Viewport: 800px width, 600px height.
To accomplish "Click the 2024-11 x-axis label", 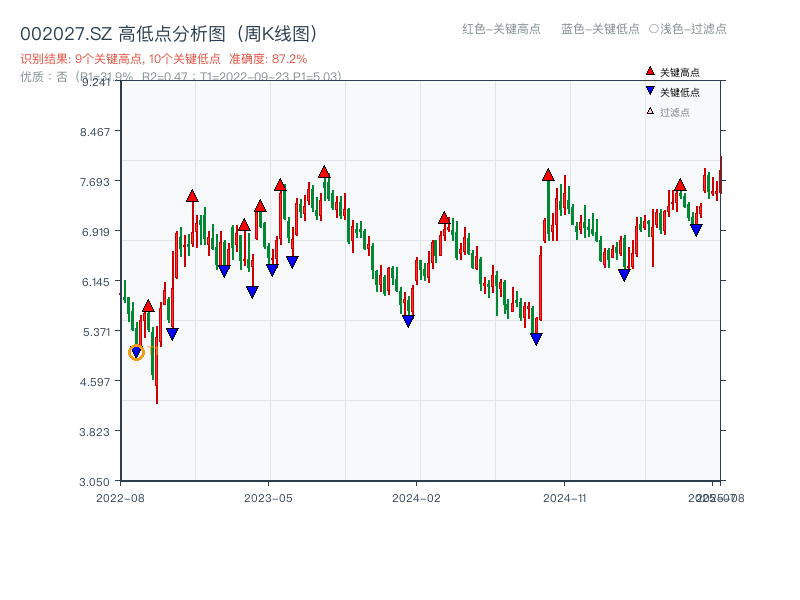I will point(564,498).
